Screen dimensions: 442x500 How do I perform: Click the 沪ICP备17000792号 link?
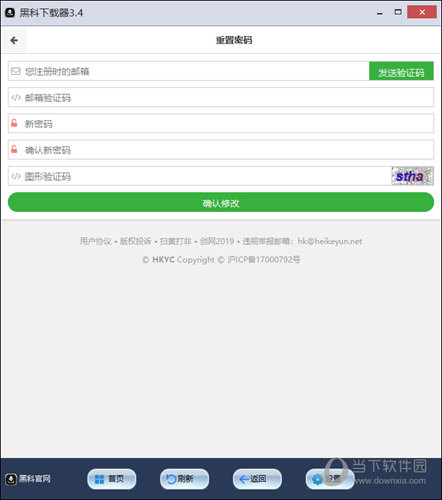click(264, 259)
